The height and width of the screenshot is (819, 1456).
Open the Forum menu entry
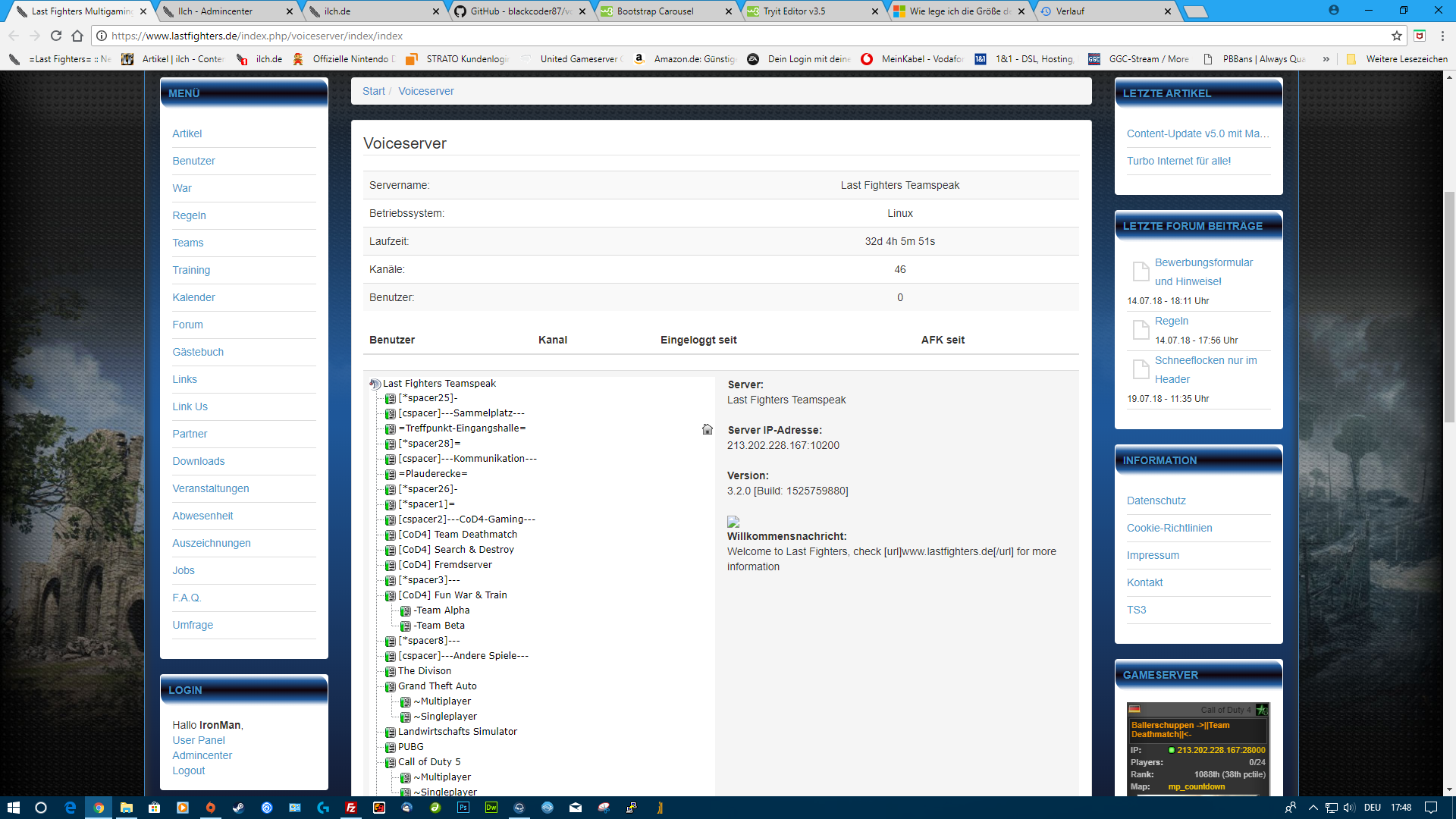click(x=187, y=325)
